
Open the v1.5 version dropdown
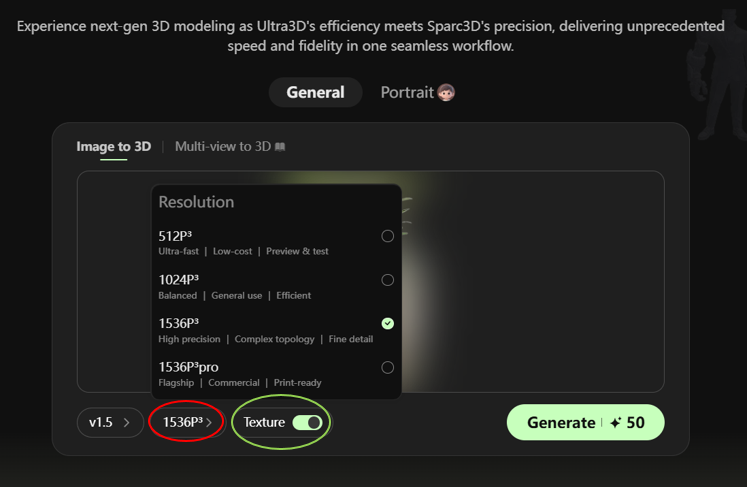(109, 423)
